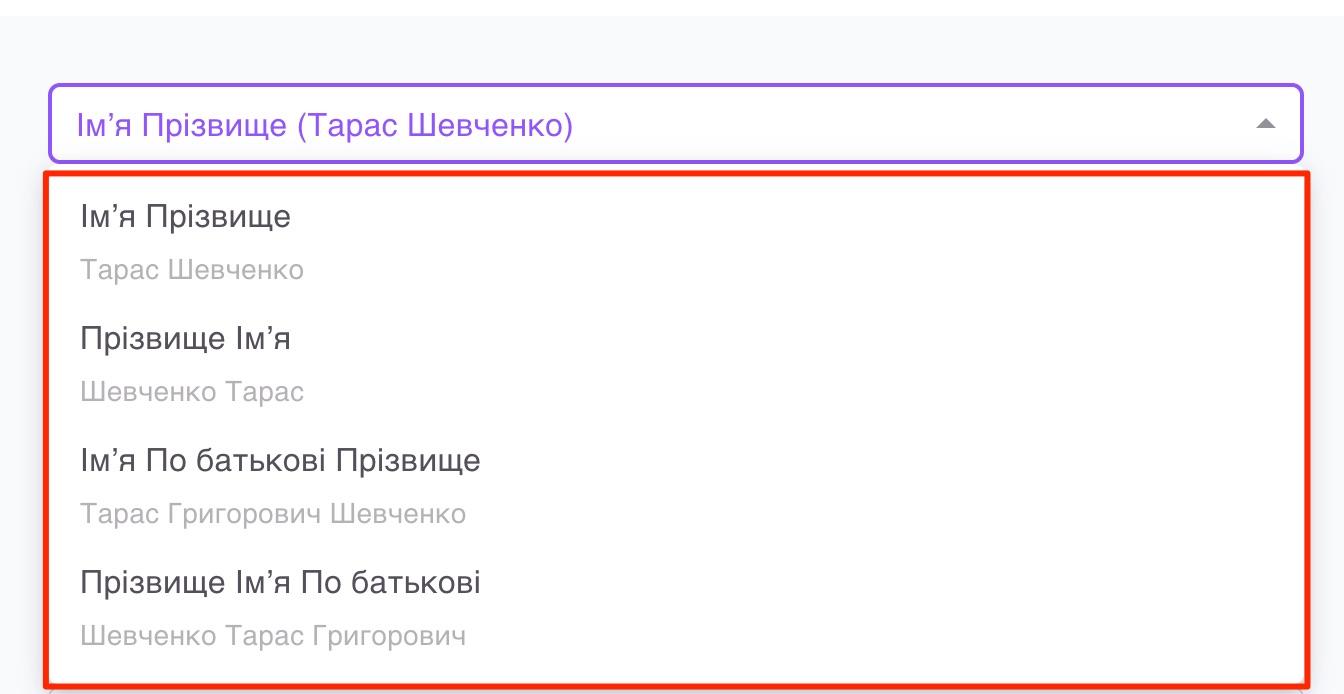Click example "Шевченко Тарас Григорович"
This screenshot has height=694, width=1344.
[x=272, y=636]
